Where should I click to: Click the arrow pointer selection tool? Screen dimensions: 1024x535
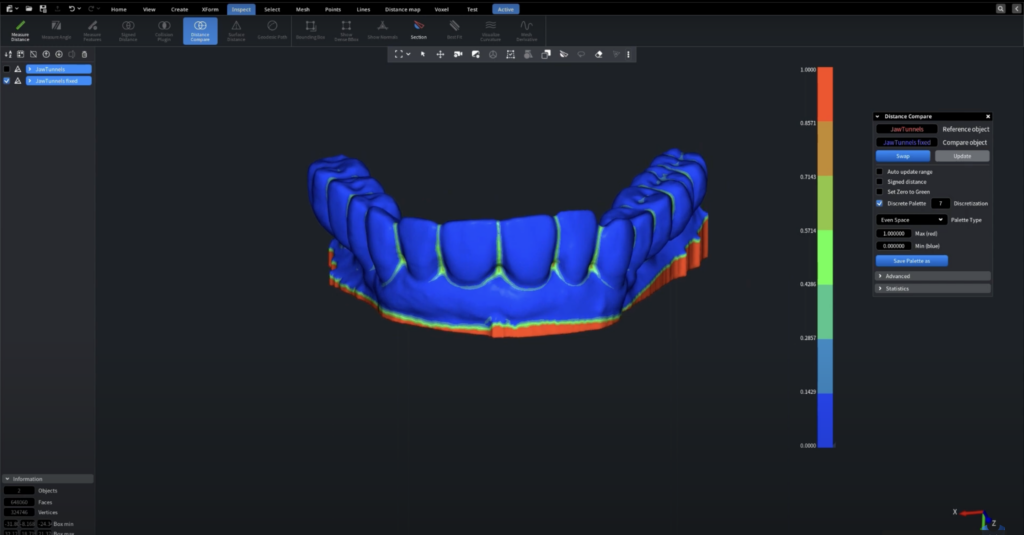(422, 54)
